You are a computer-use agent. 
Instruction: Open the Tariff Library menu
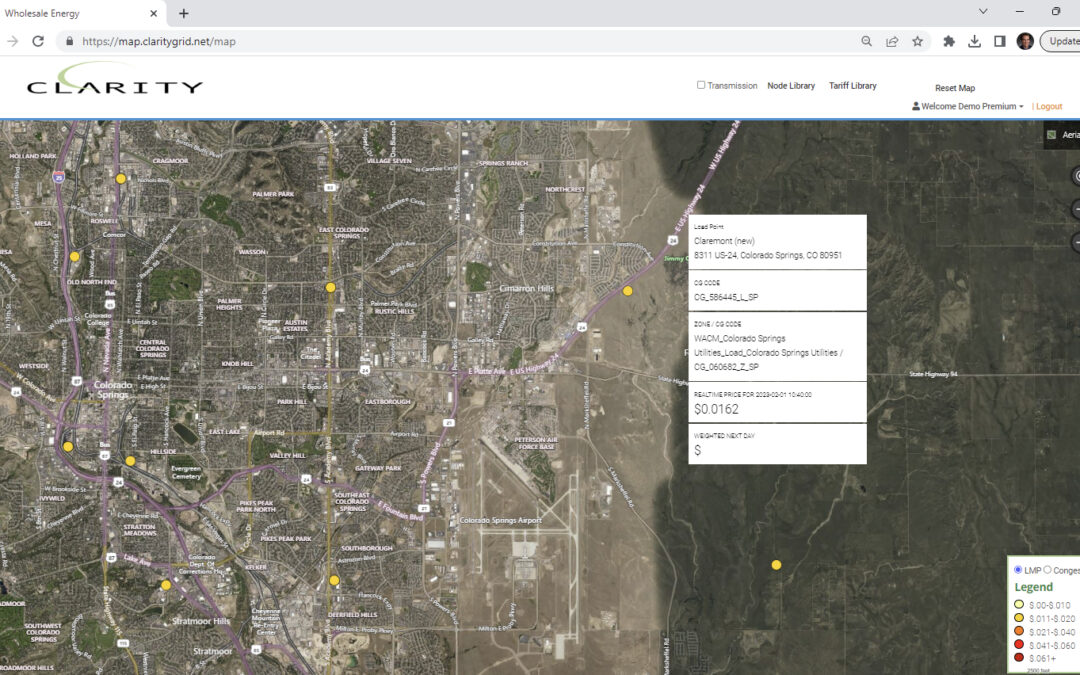click(x=852, y=86)
